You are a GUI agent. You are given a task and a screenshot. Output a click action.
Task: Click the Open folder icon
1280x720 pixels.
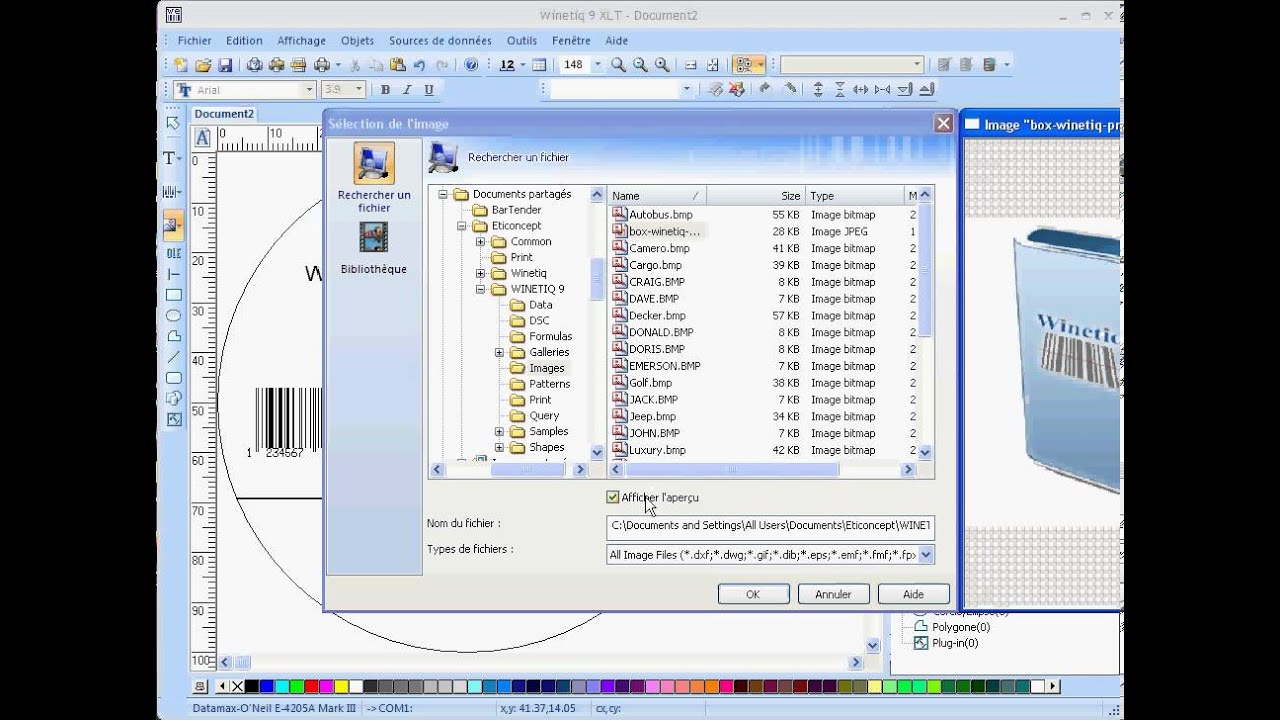(x=203, y=65)
